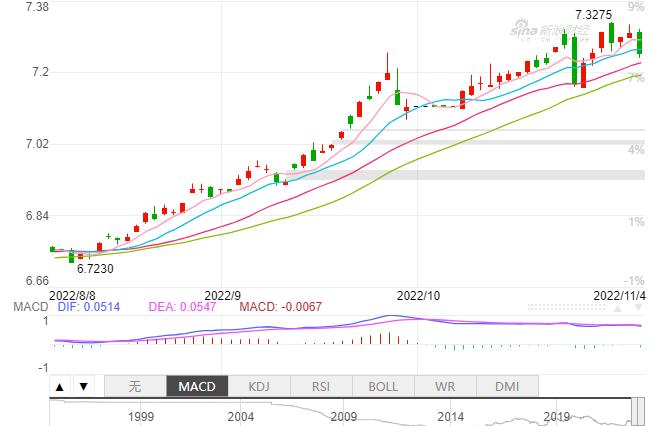661x426 pixels.
Task: Switch to the MACD indicator tab
Action: tap(197, 387)
